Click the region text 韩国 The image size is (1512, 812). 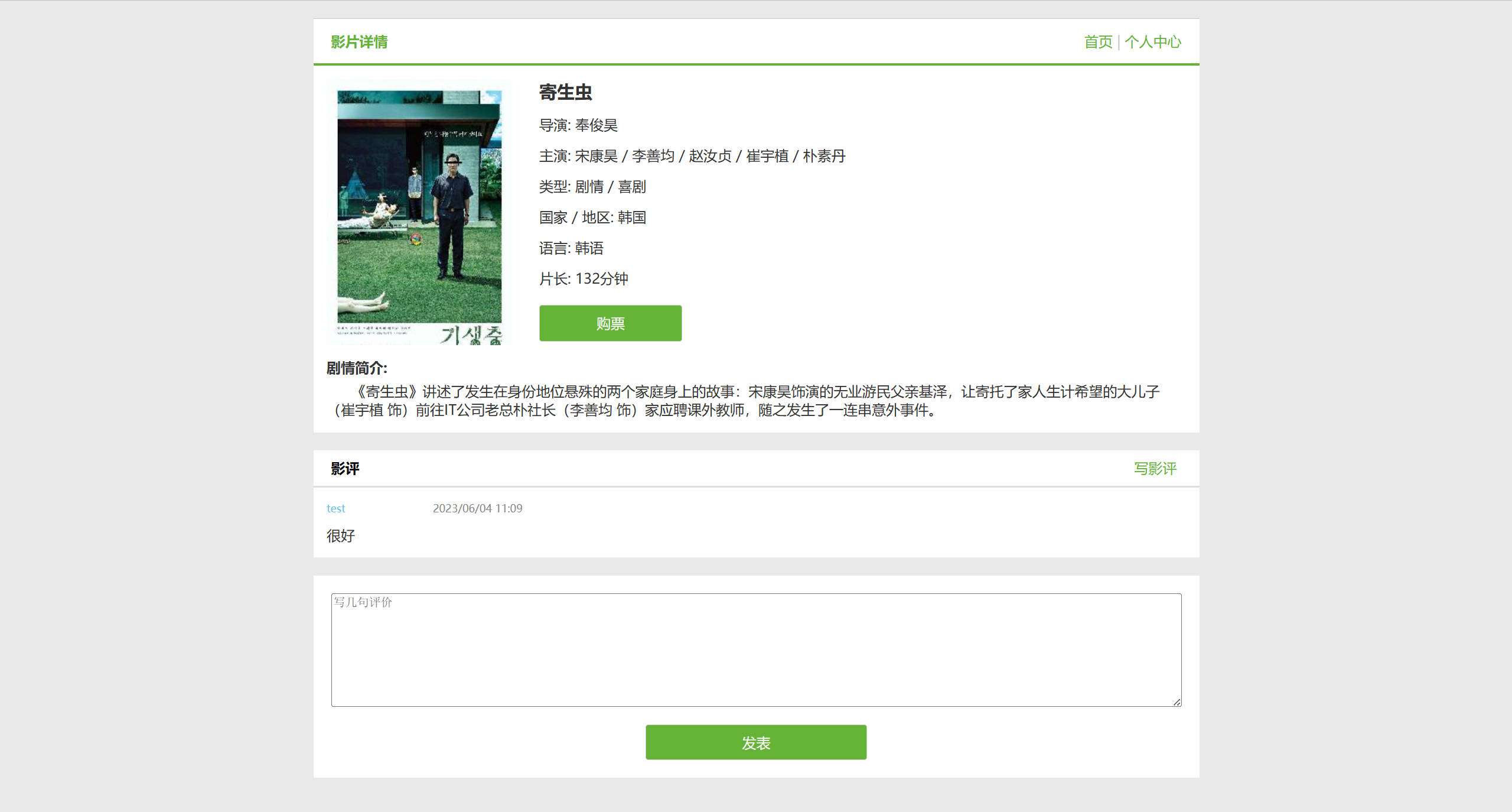631,217
